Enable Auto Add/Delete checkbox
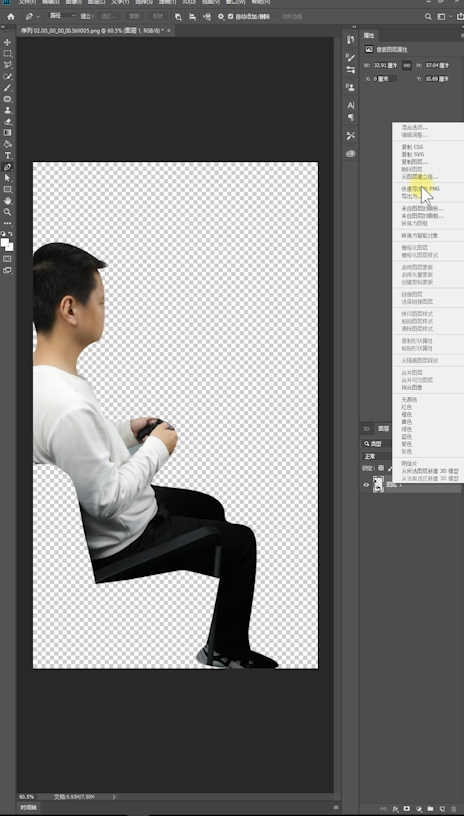This screenshot has height=816, width=464. coord(231,17)
